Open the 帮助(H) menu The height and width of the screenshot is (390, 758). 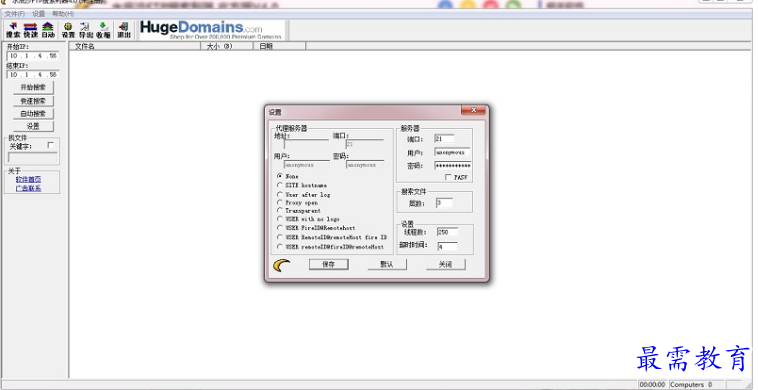tap(63, 14)
